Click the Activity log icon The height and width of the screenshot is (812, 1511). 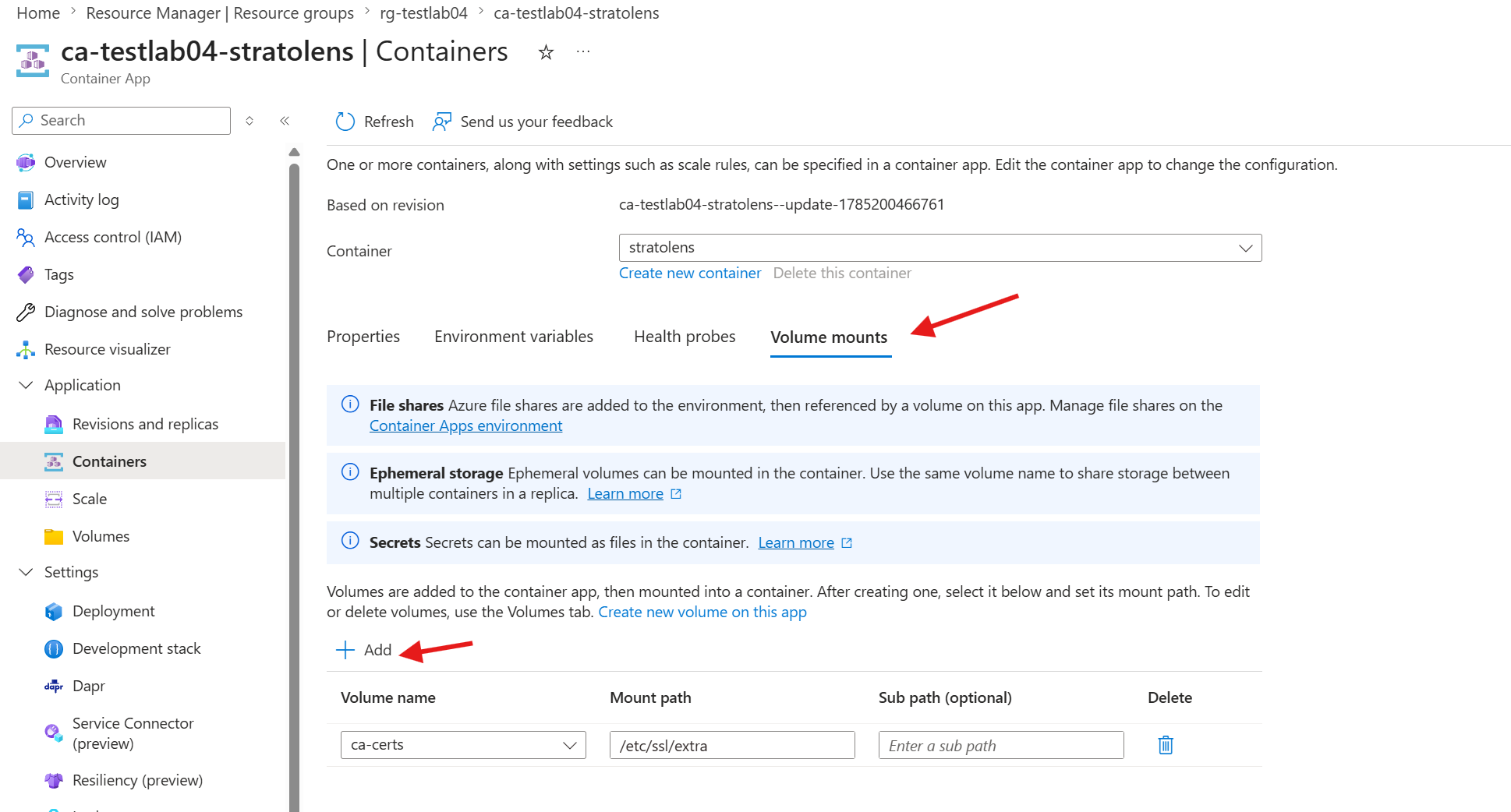26,200
